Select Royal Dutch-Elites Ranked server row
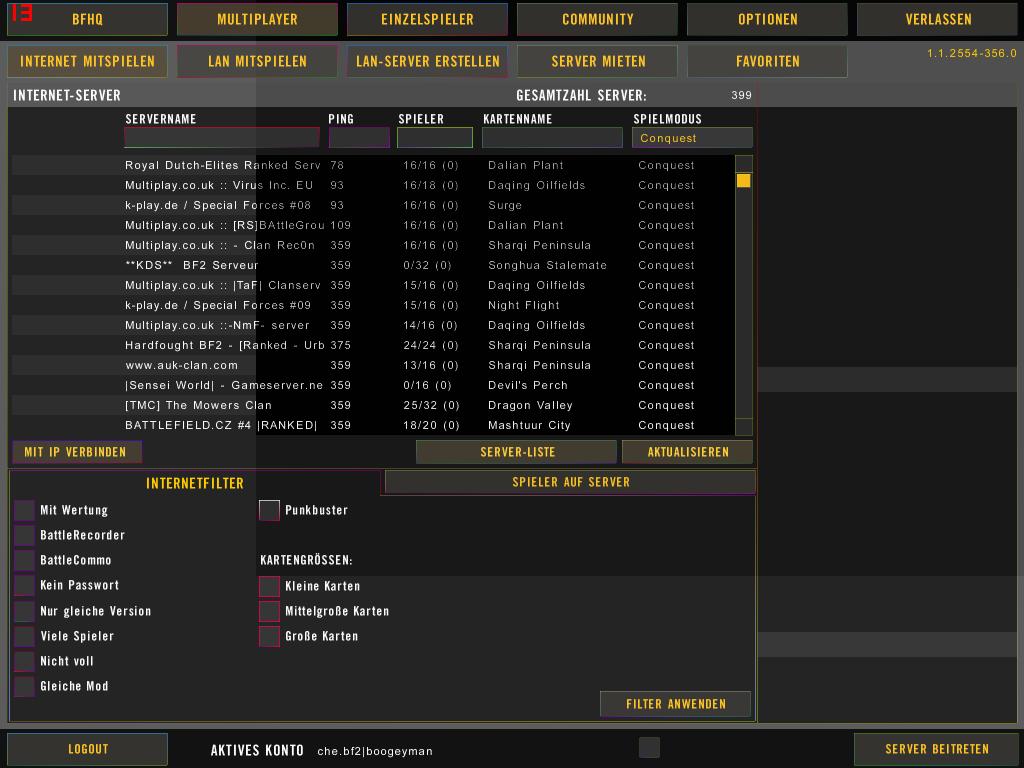The image size is (1024, 768). 372,165
